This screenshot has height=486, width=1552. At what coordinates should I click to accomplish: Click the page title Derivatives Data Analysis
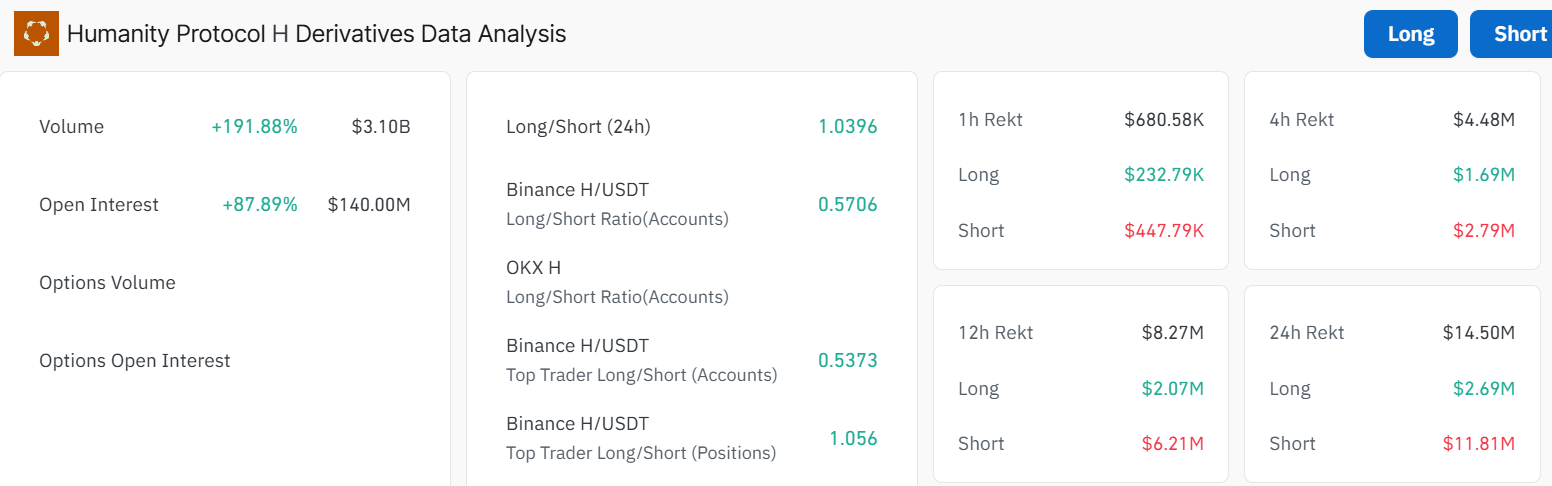coord(431,34)
